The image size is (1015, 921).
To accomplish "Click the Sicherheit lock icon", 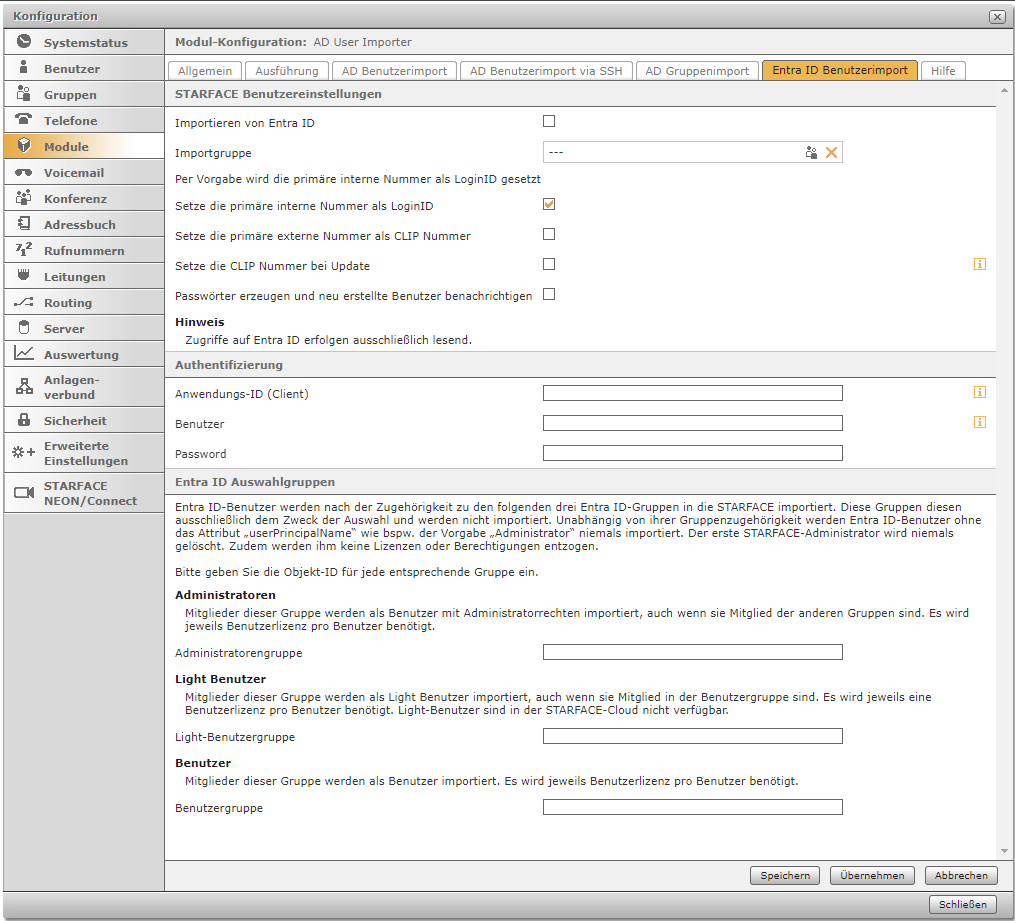I will coord(24,419).
